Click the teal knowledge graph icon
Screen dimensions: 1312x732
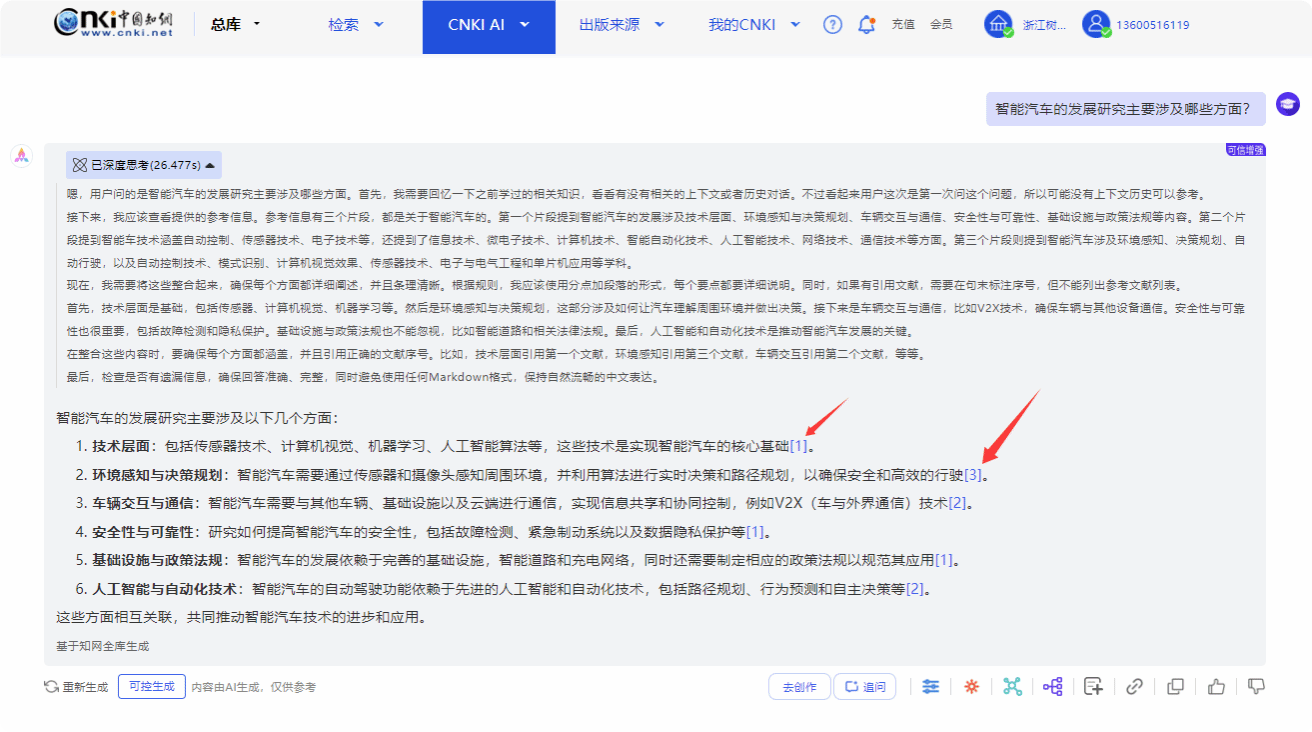[1012, 687]
